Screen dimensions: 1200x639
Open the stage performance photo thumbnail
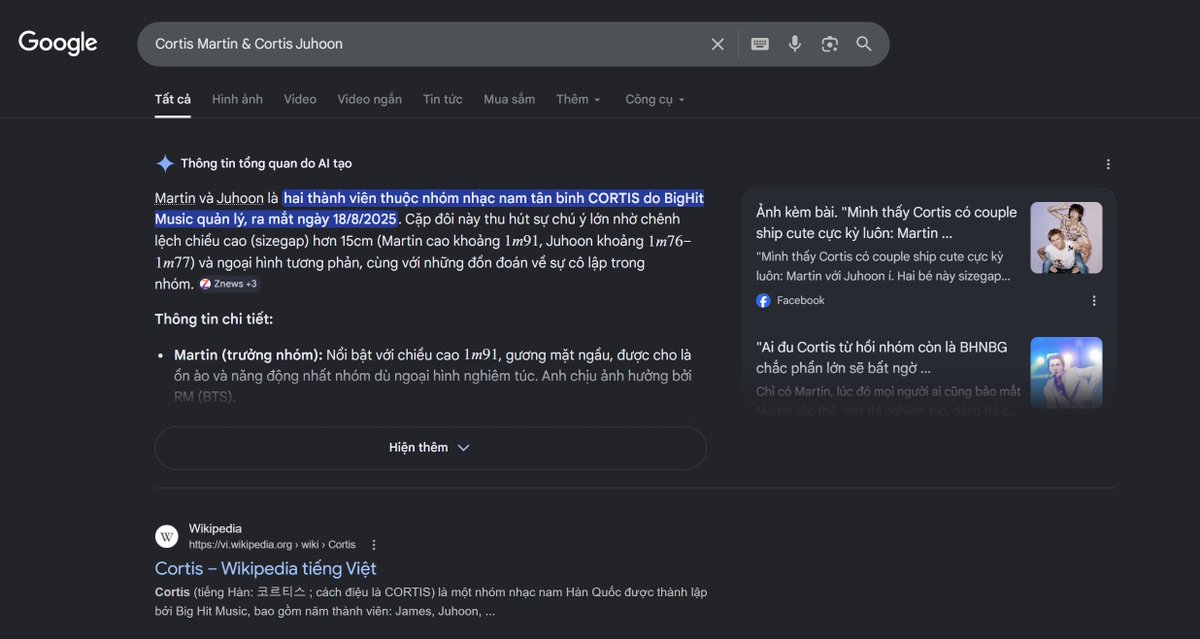click(x=1066, y=372)
